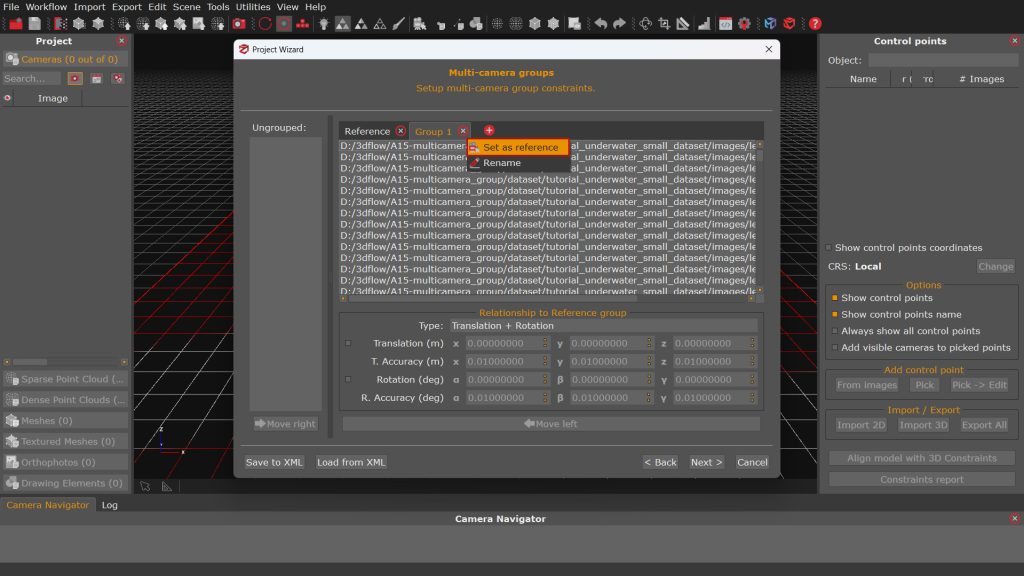Image resolution: width=1024 pixels, height=576 pixels.
Task: Enable the Translation (m) checkbox
Action: pyautogui.click(x=348, y=344)
